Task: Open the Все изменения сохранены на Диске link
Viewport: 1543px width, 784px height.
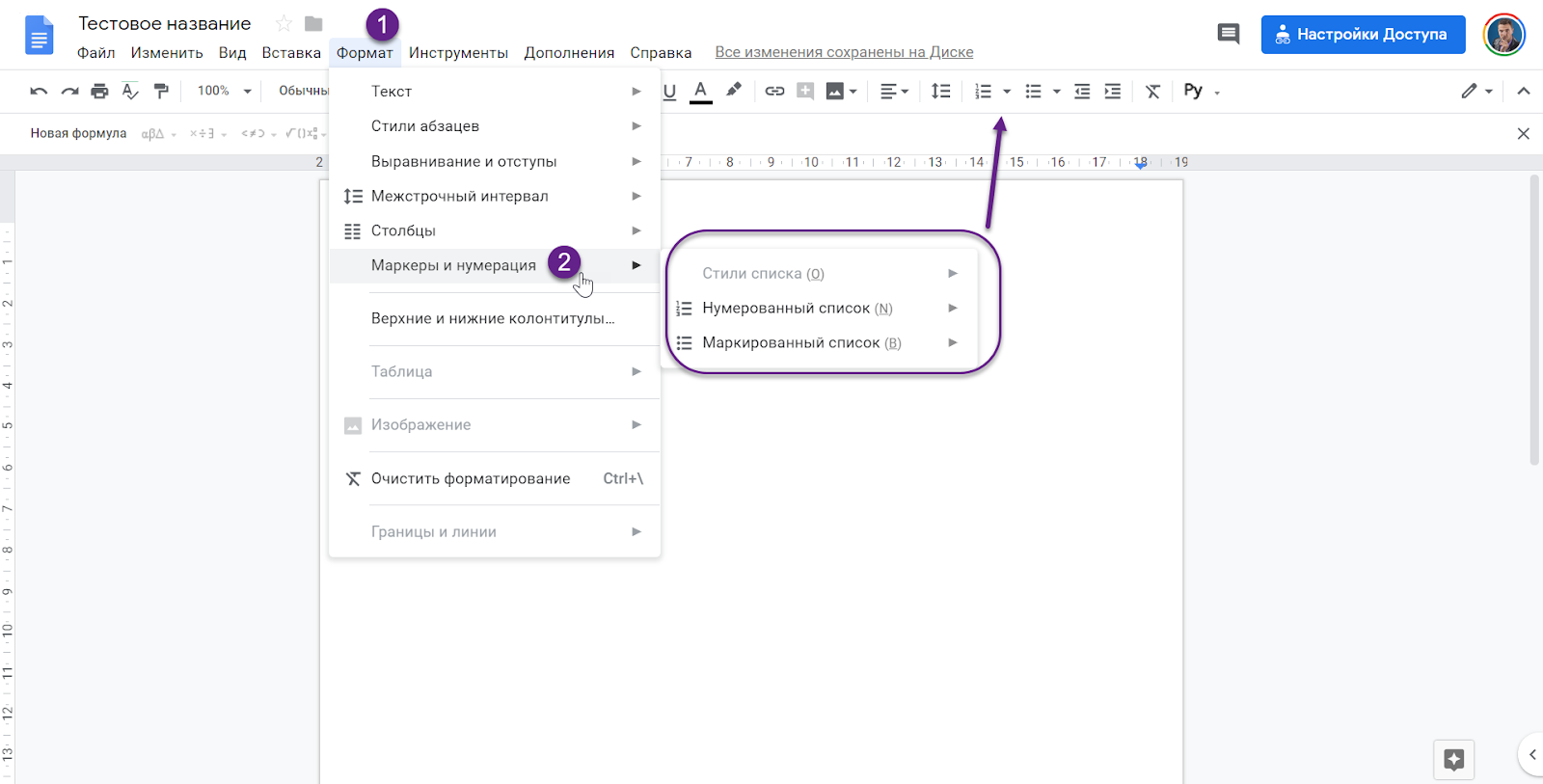Action: pos(844,52)
